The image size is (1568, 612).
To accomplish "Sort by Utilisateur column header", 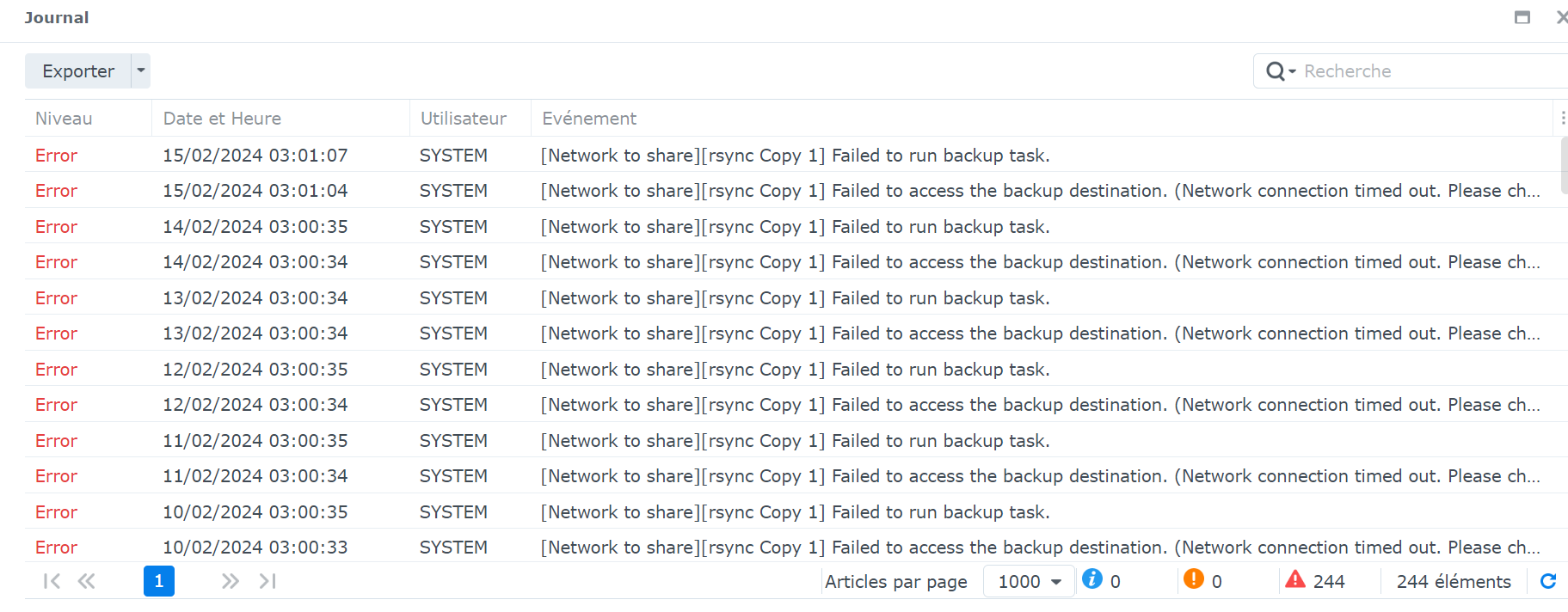I will pyautogui.click(x=470, y=119).
